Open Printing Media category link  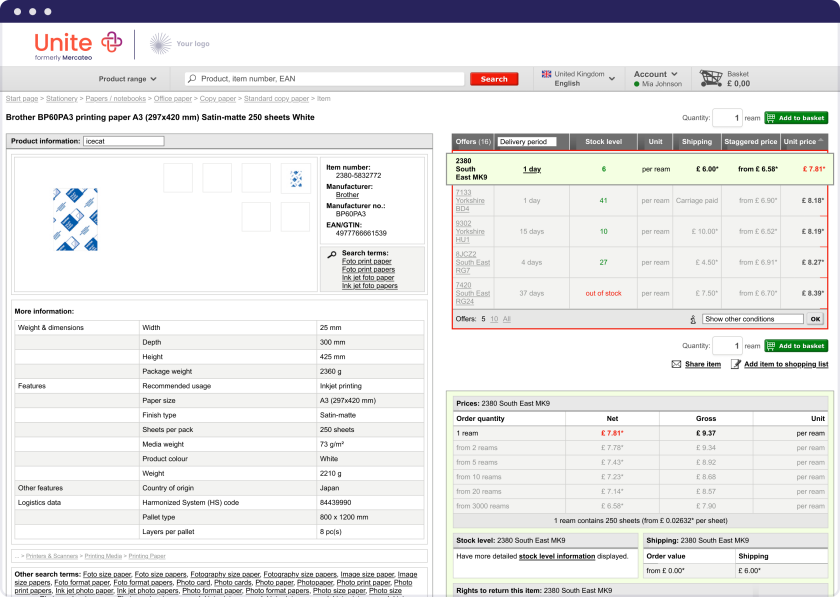pos(103,556)
